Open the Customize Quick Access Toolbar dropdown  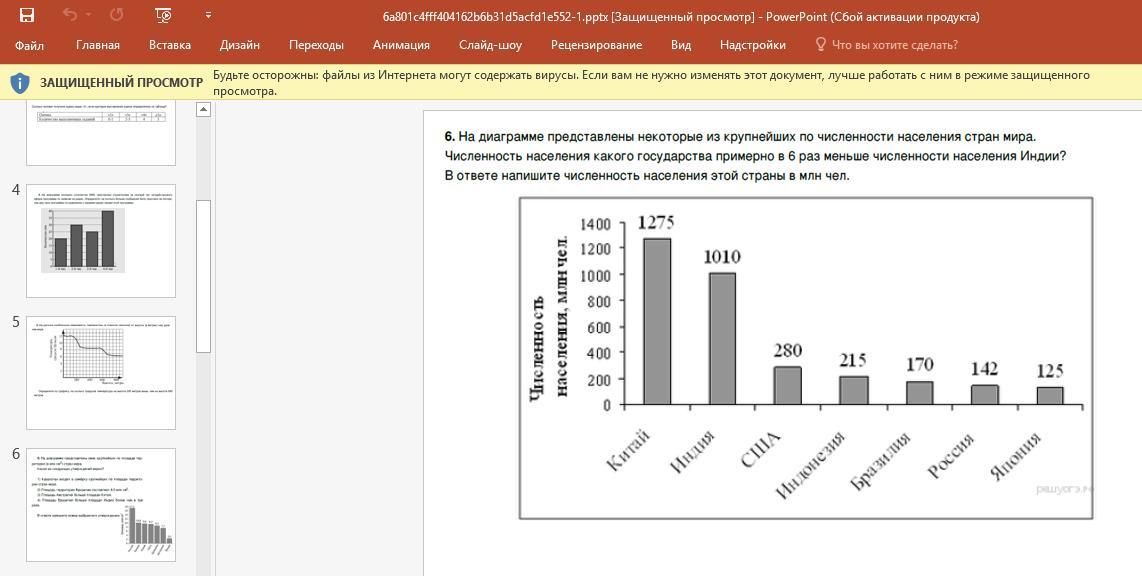[x=209, y=15]
